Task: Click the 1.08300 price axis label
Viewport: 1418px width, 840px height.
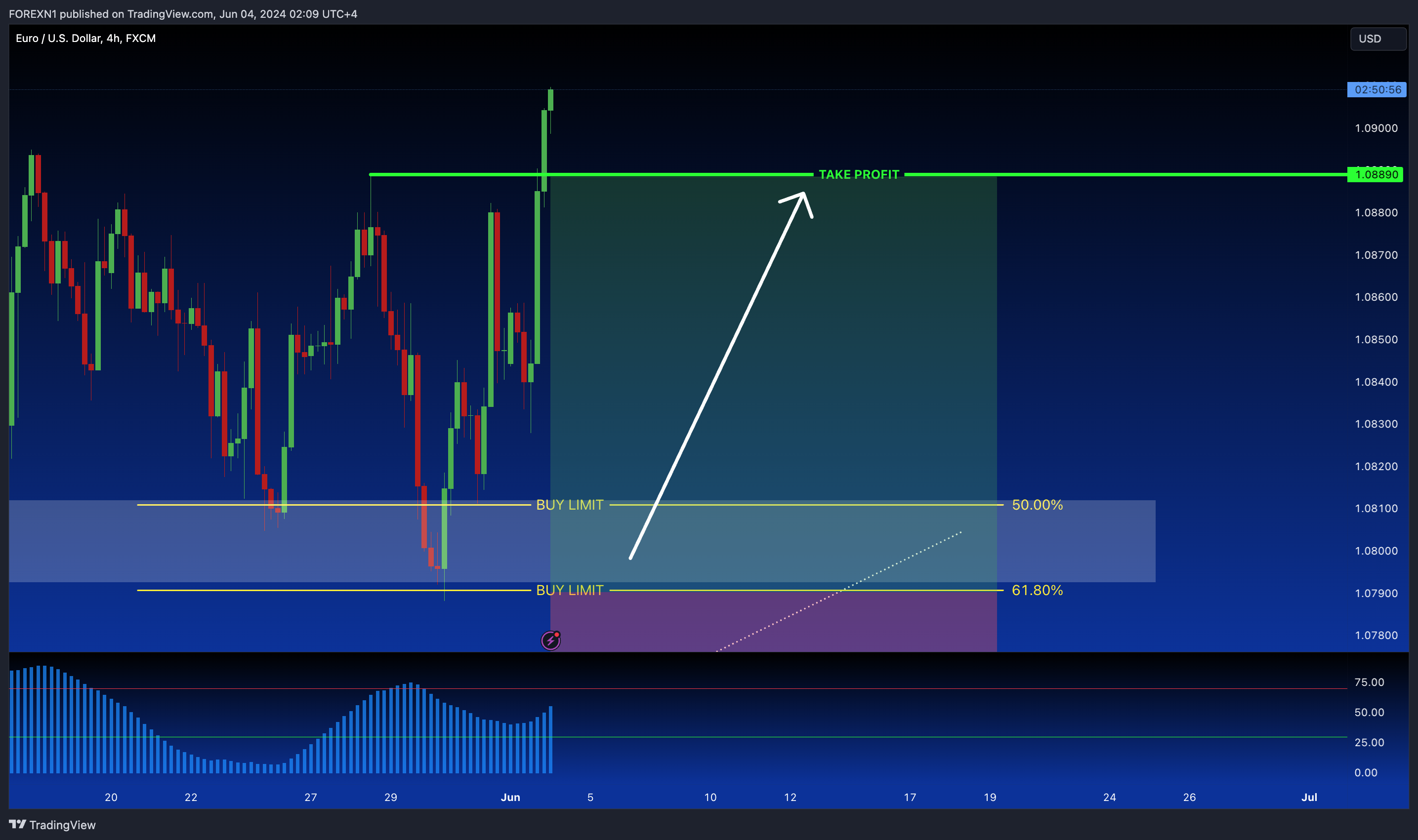Action: coord(1376,423)
